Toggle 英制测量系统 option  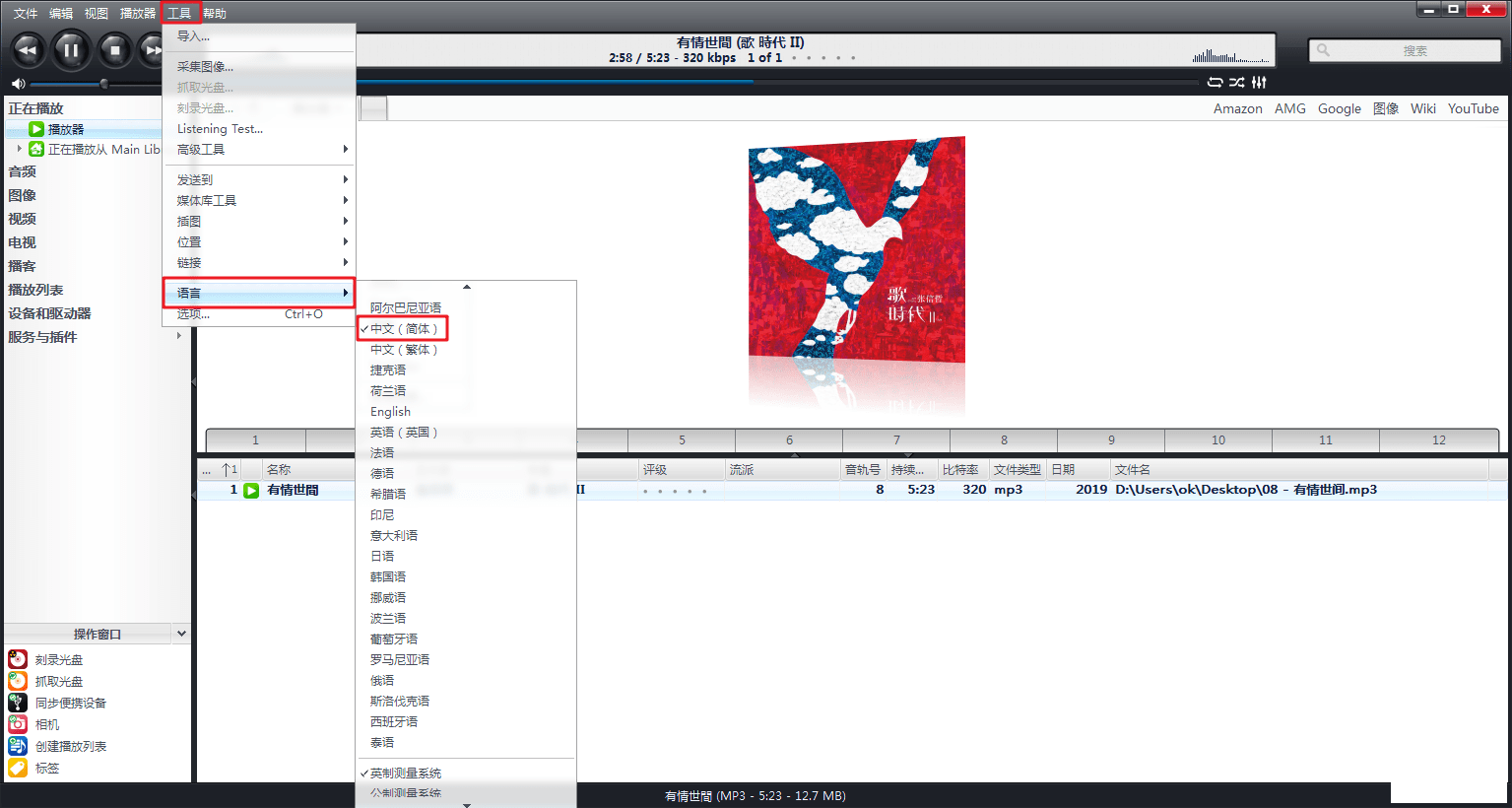pyautogui.click(x=406, y=773)
